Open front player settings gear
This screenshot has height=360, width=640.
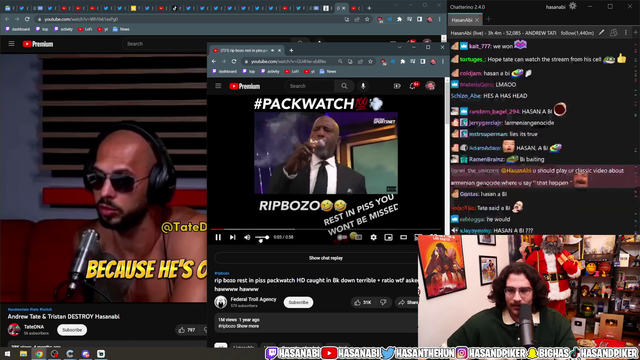373,237
